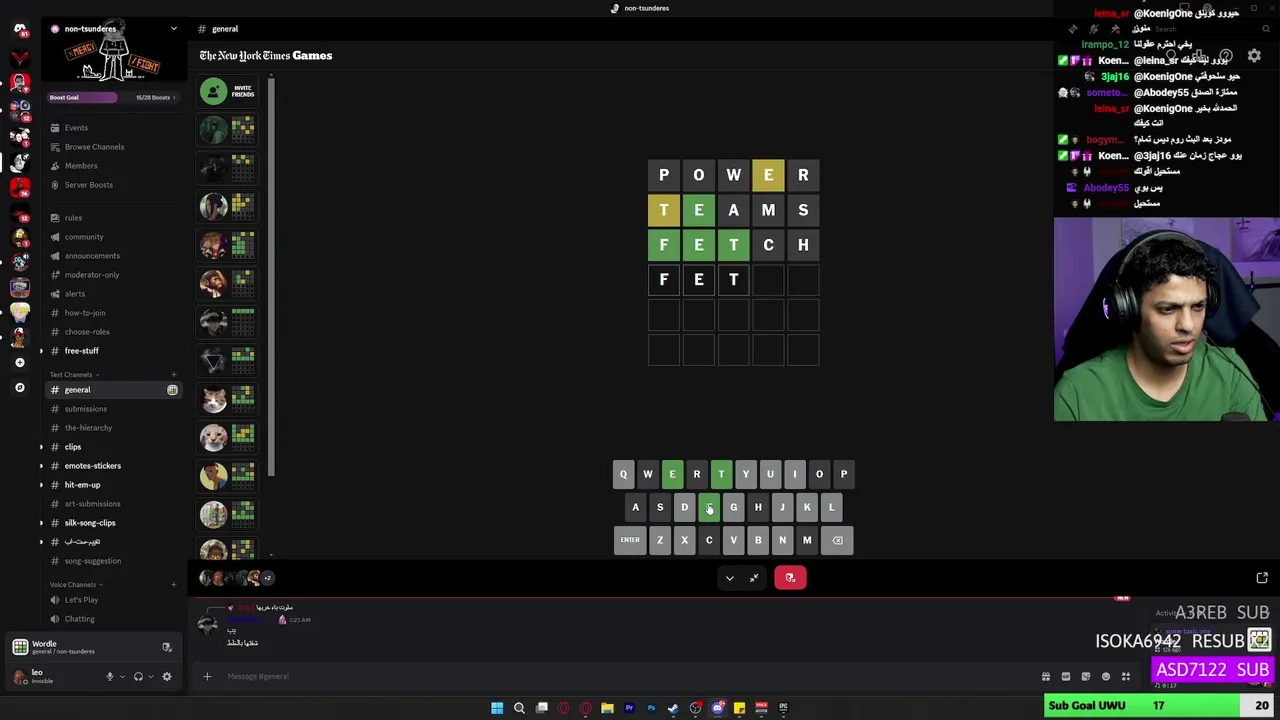Open audio output options arrow
The width and height of the screenshot is (1280, 720).
[x=151, y=677]
